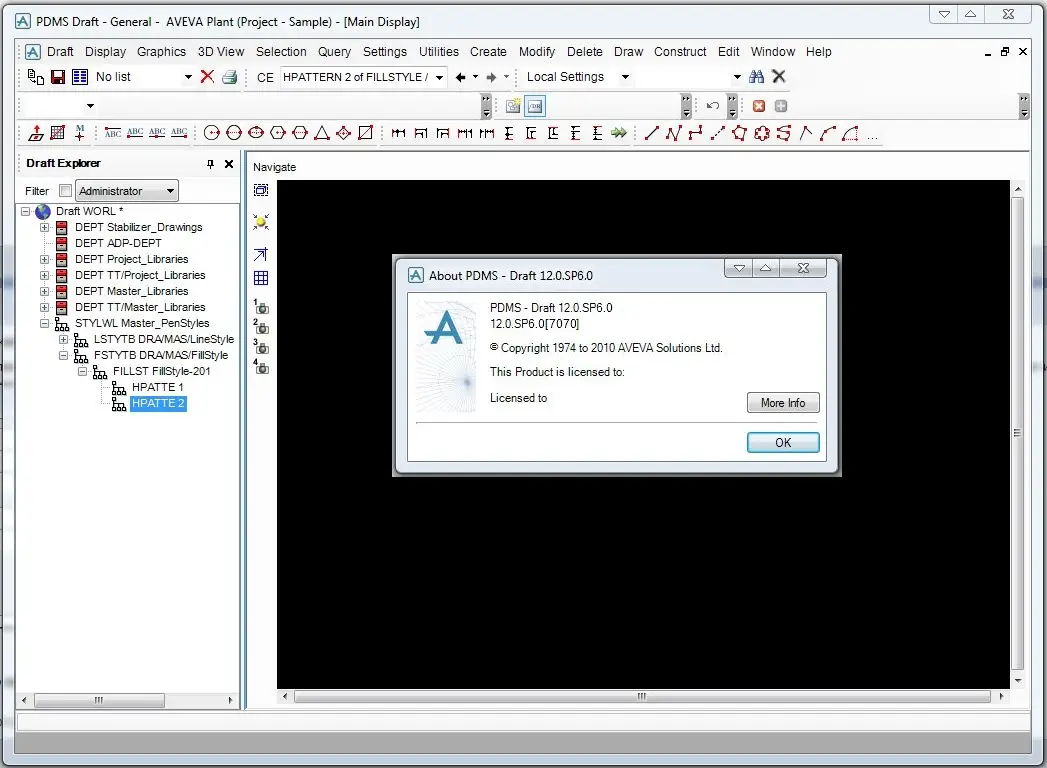This screenshot has width=1047, height=768.
Task: Click the red X delete list icon
Action: 207,77
